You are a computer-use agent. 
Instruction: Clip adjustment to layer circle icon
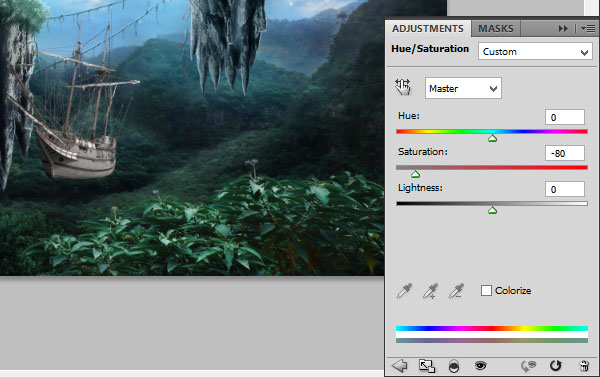click(453, 366)
